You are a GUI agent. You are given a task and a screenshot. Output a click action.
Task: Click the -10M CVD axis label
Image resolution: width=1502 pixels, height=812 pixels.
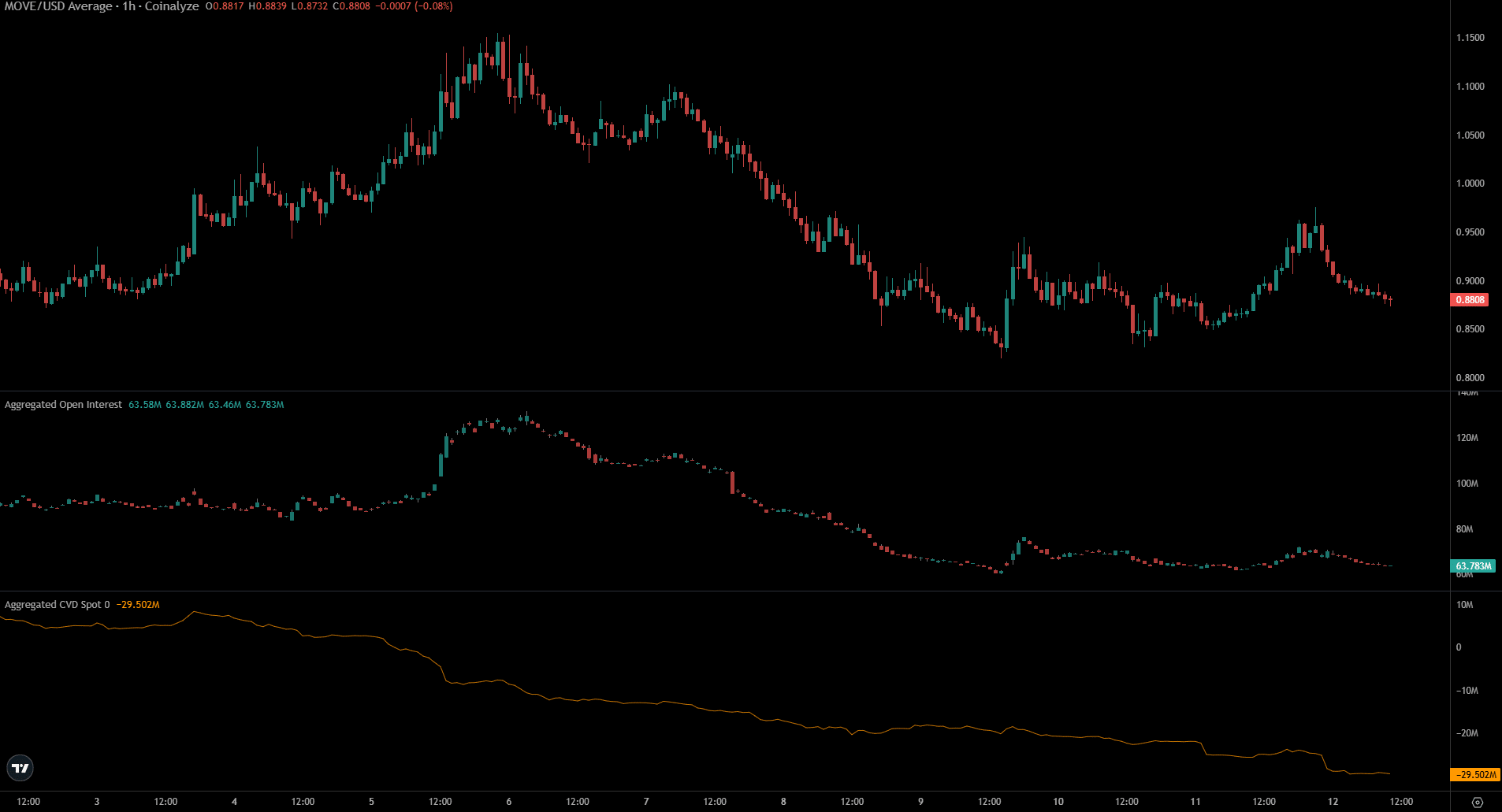click(1467, 691)
